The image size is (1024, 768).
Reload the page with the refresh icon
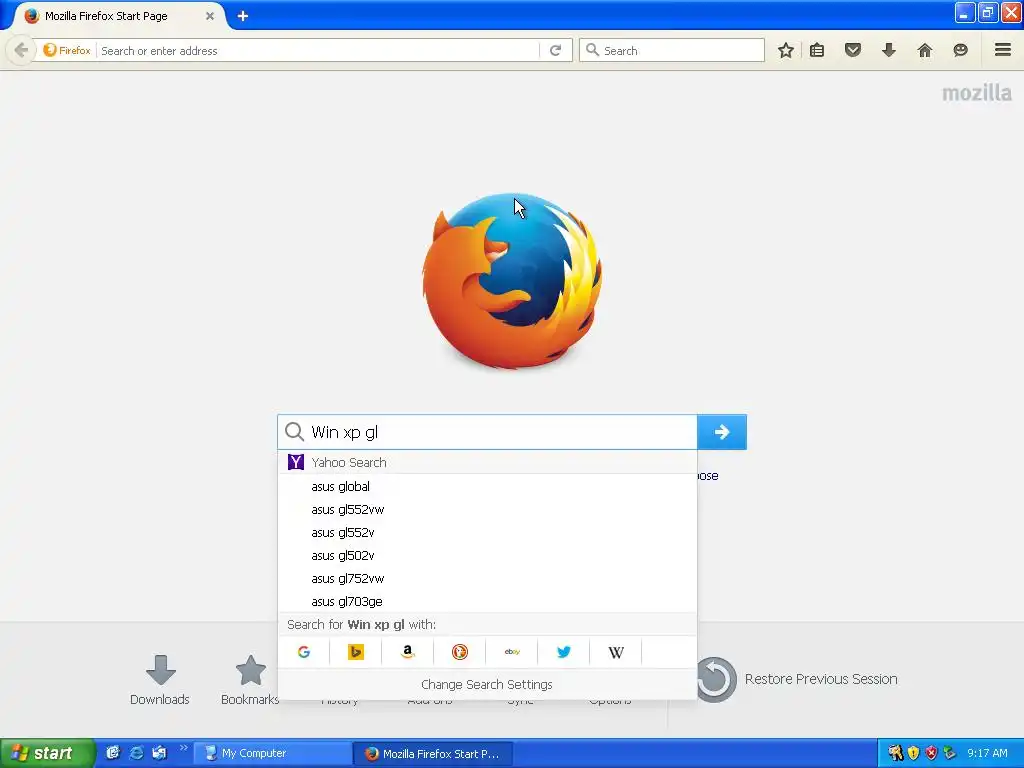coord(556,50)
